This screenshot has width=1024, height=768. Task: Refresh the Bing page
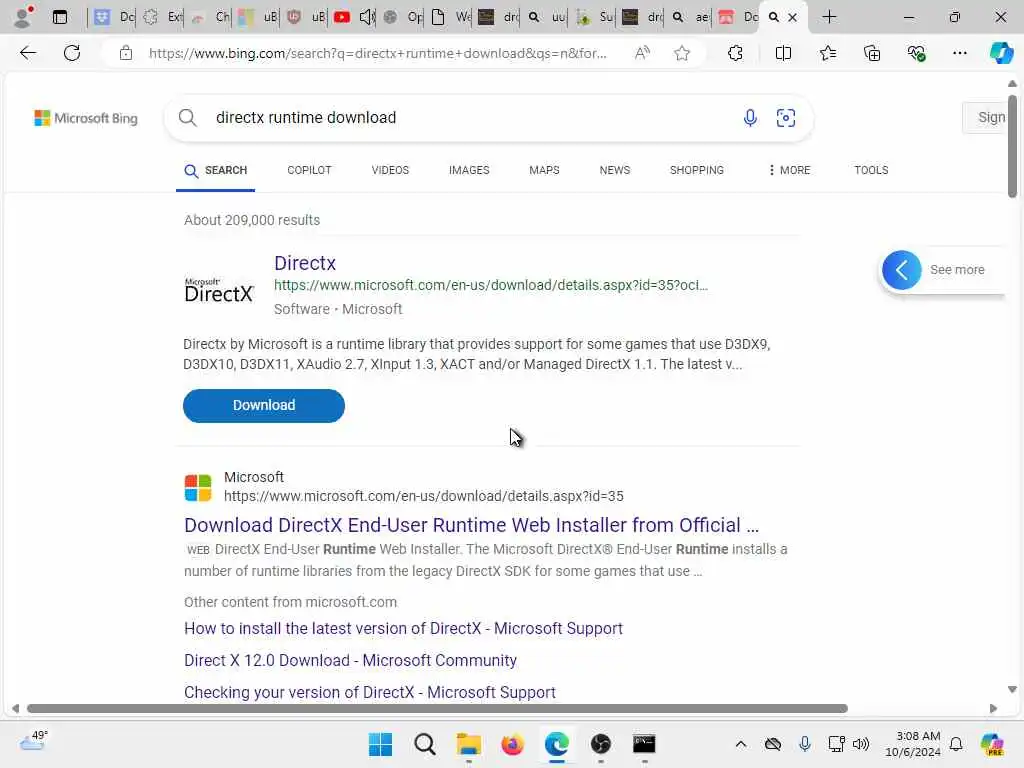click(x=72, y=53)
